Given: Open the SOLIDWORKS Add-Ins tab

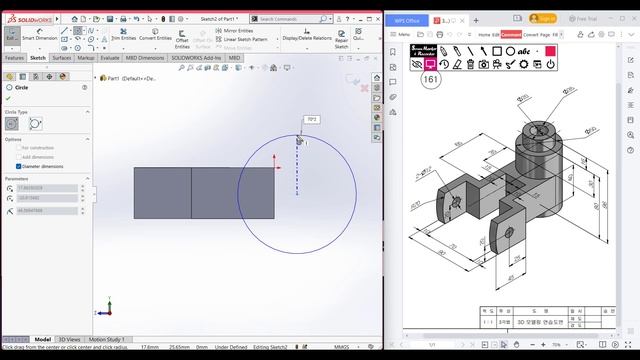Looking at the screenshot, I should [196, 58].
